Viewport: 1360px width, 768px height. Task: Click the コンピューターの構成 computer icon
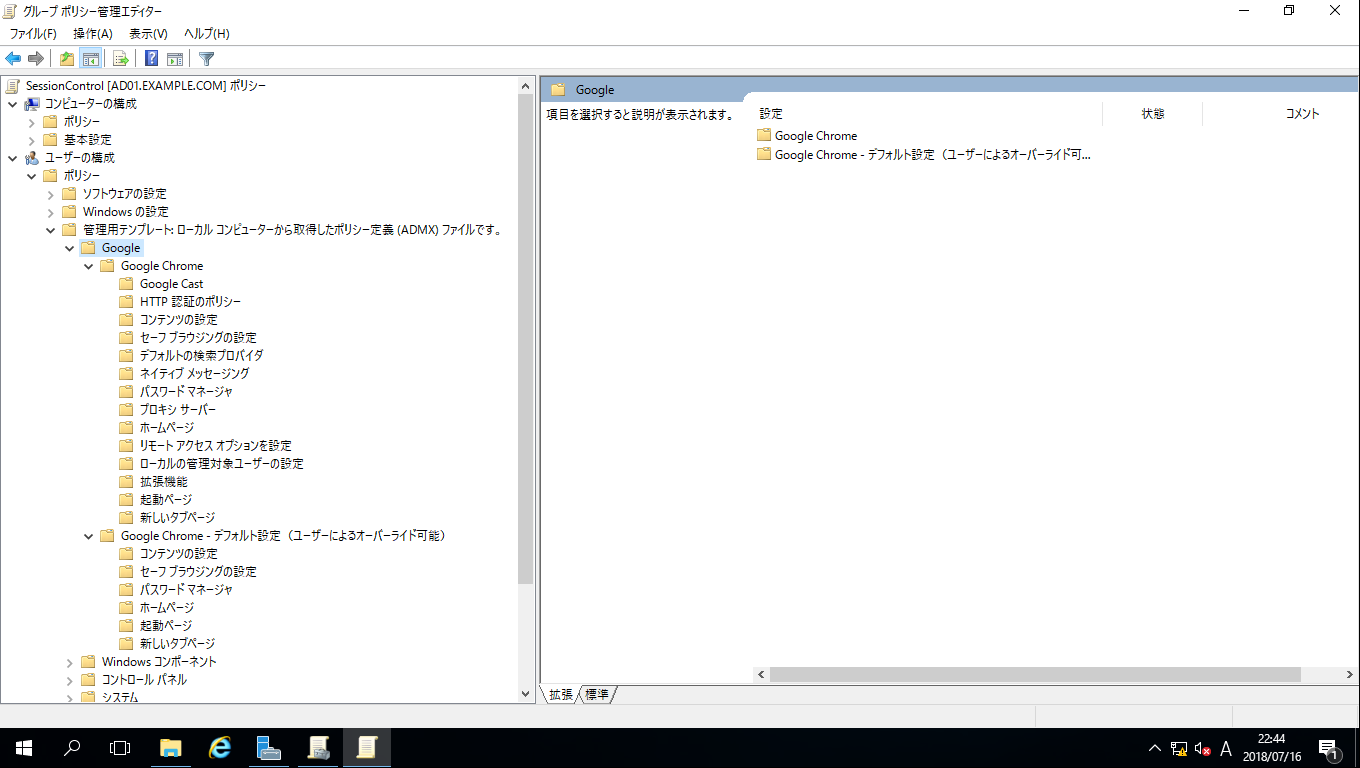(x=32, y=104)
